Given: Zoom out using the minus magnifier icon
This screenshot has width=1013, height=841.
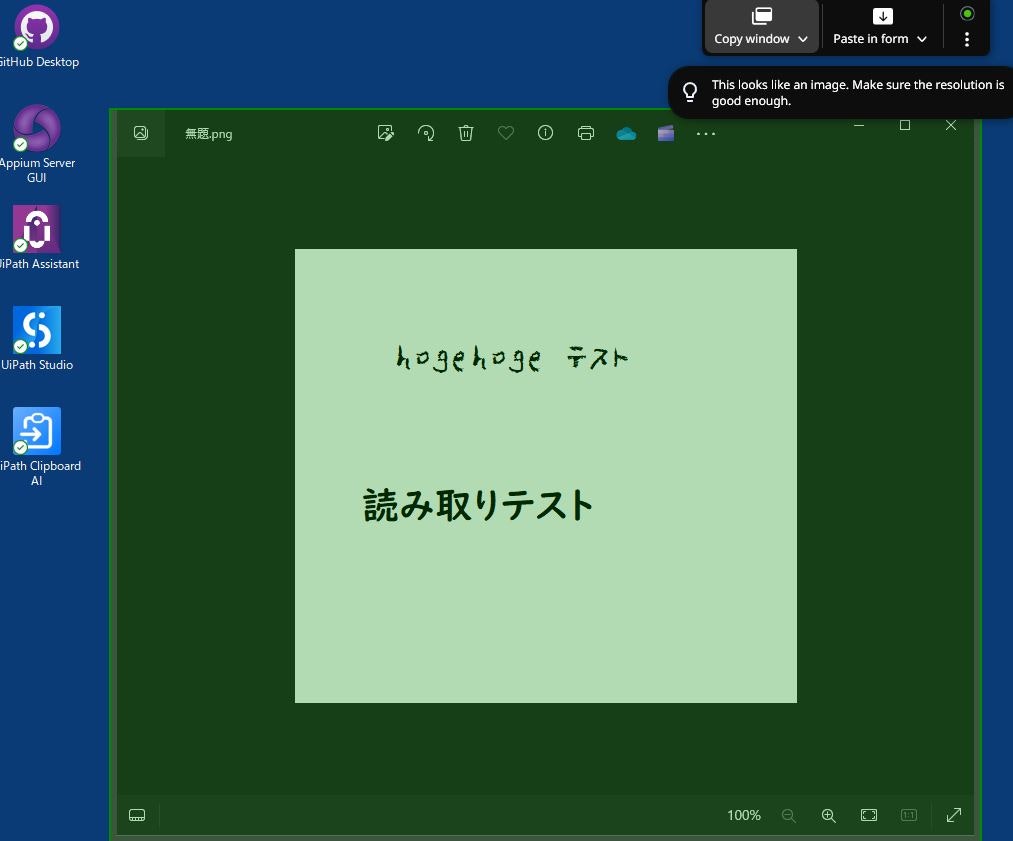Looking at the screenshot, I should click(x=788, y=815).
